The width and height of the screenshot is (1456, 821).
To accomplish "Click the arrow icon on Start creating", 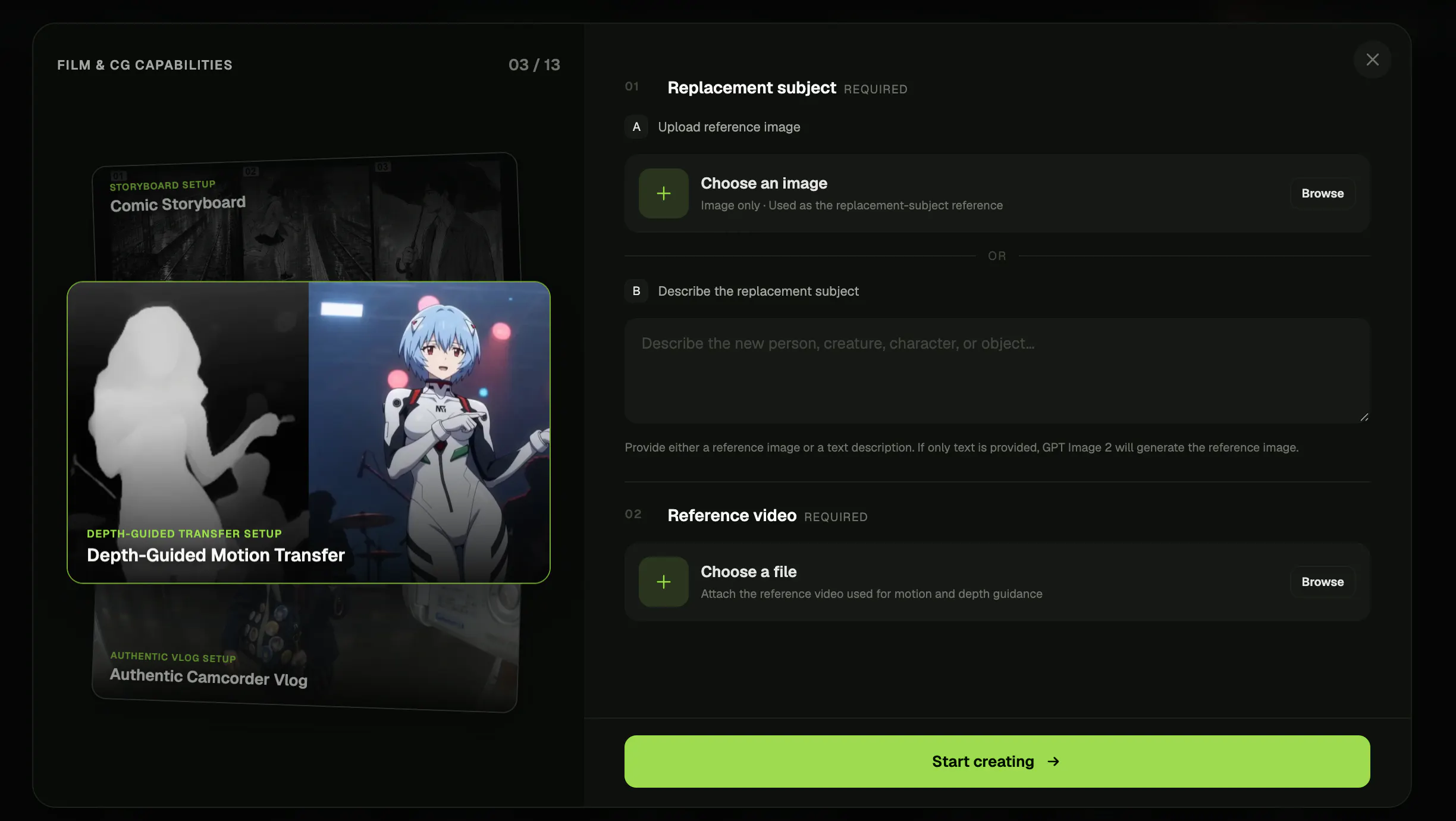I will [x=1053, y=762].
